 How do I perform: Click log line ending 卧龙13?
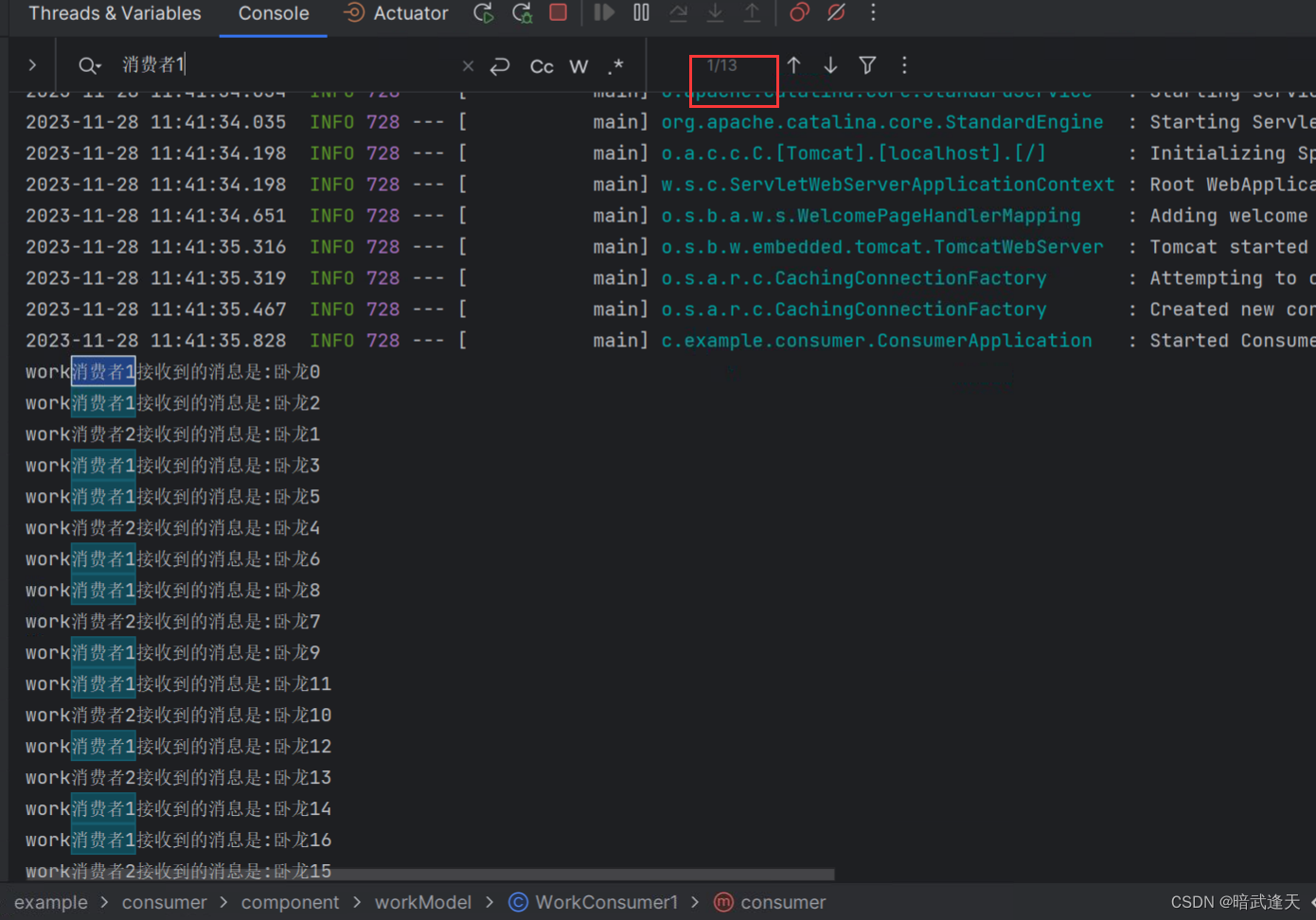click(x=179, y=778)
